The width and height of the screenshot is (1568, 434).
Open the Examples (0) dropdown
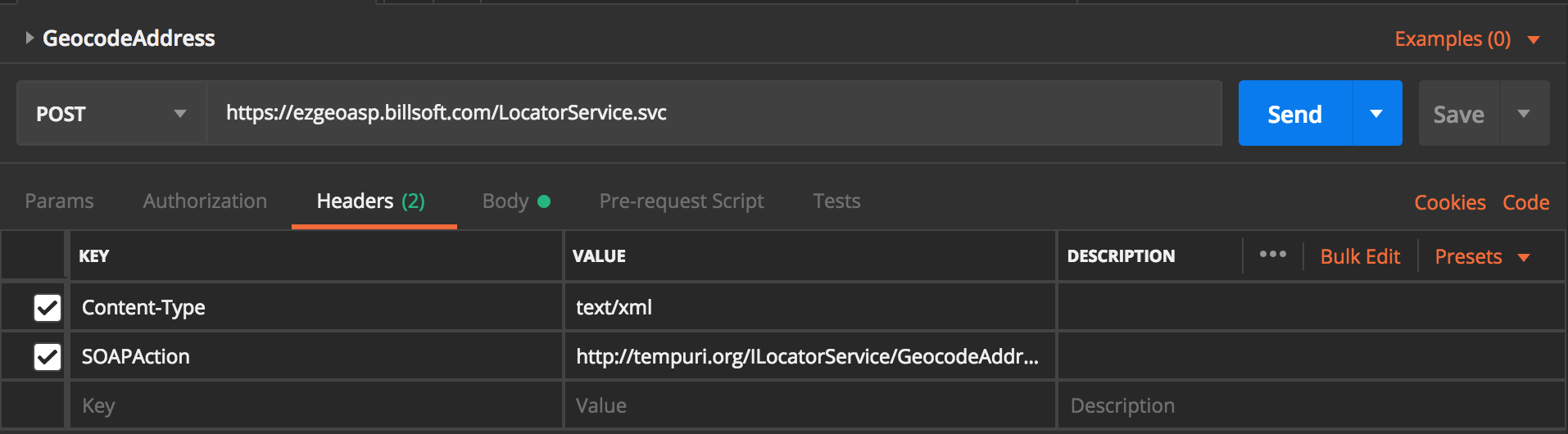pyautogui.click(x=1466, y=38)
